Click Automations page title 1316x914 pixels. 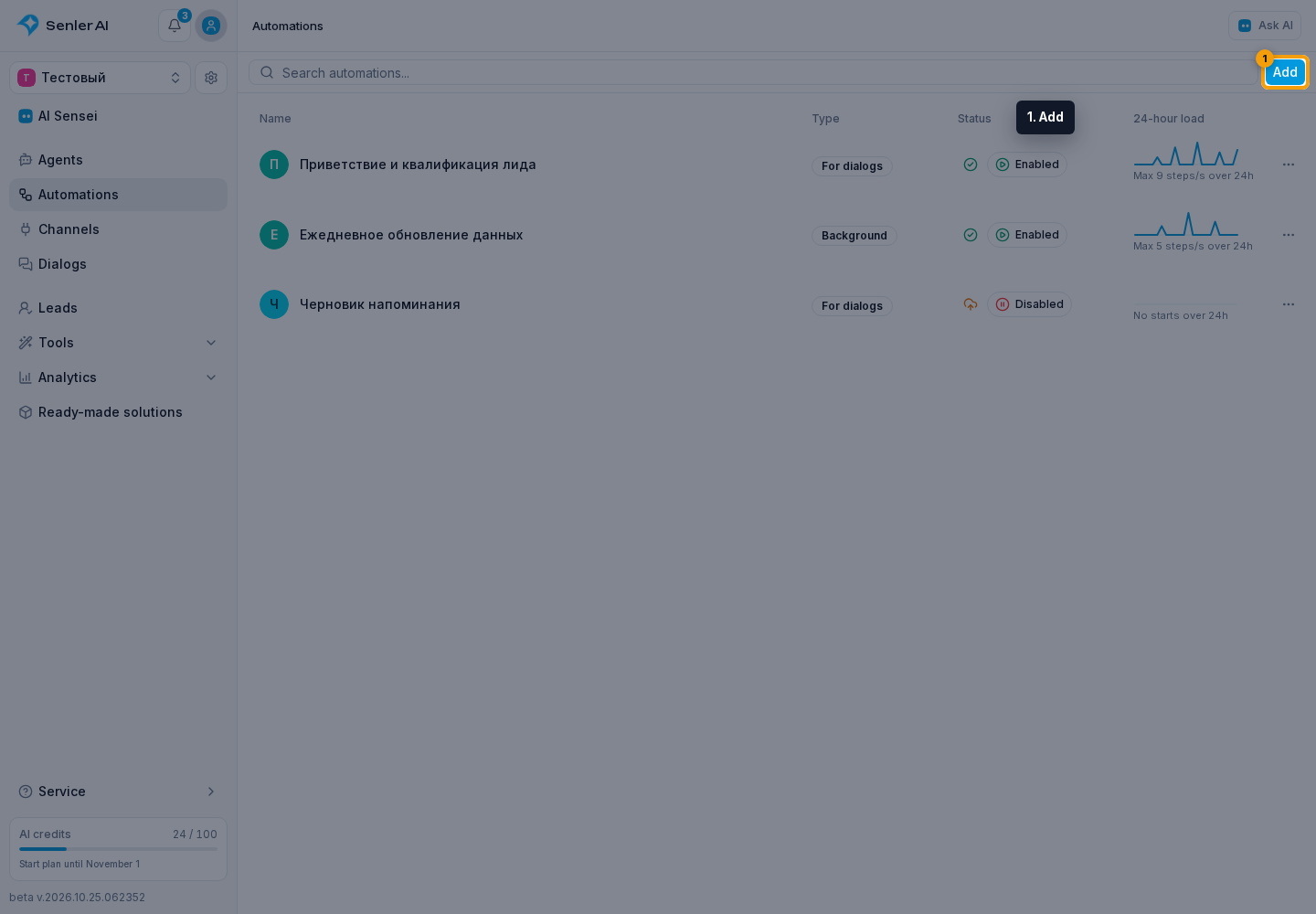tap(288, 26)
